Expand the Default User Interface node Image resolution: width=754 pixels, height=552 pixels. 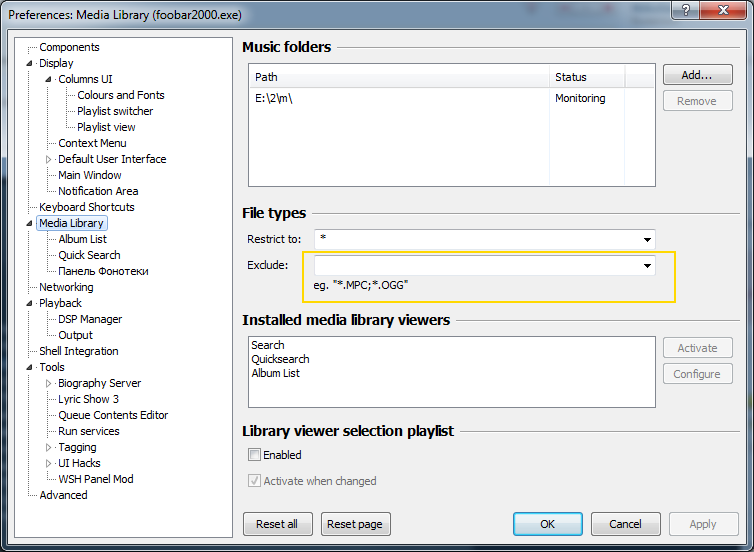tap(49, 159)
